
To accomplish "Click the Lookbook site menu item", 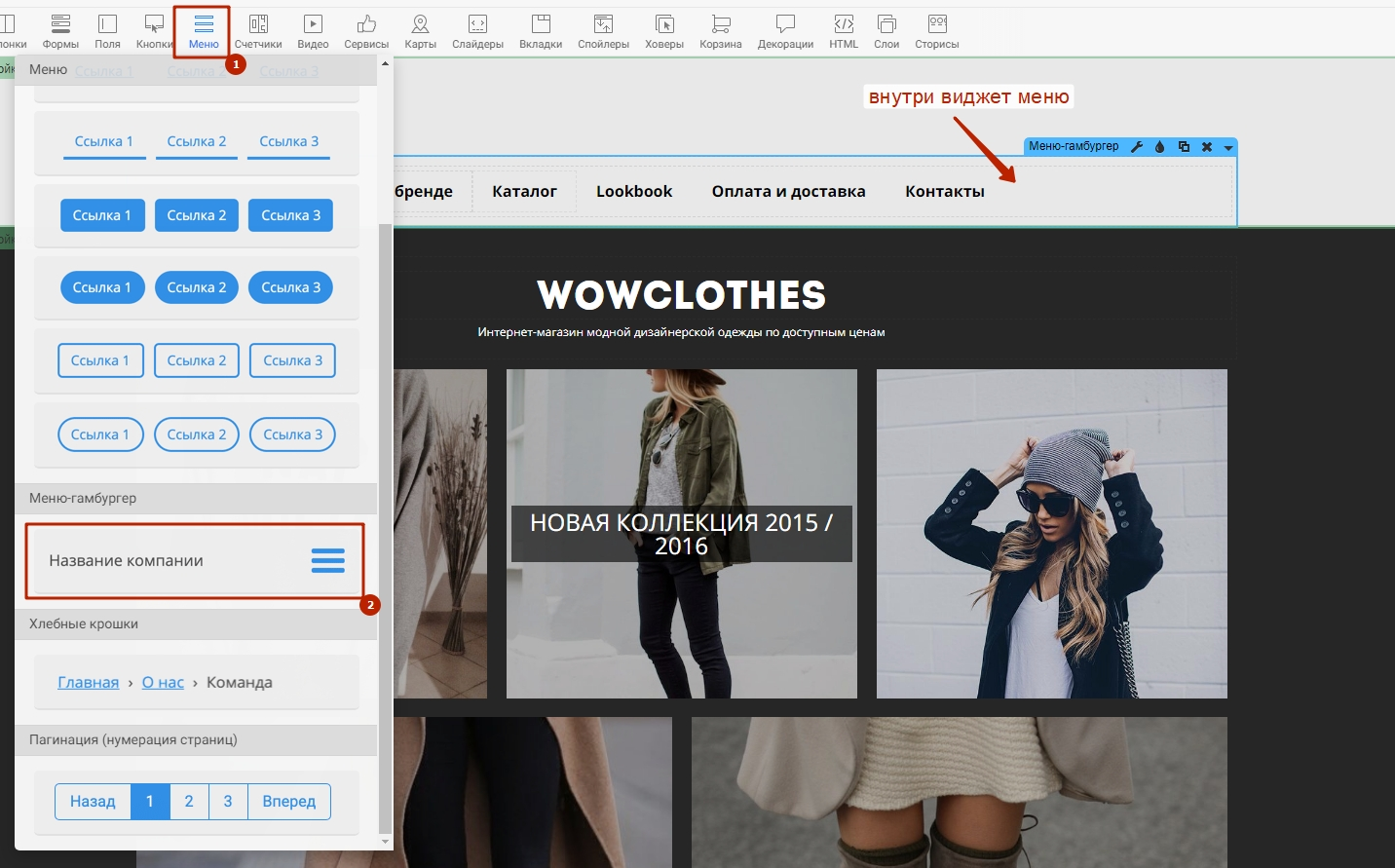I will pyautogui.click(x=634, y=192).
